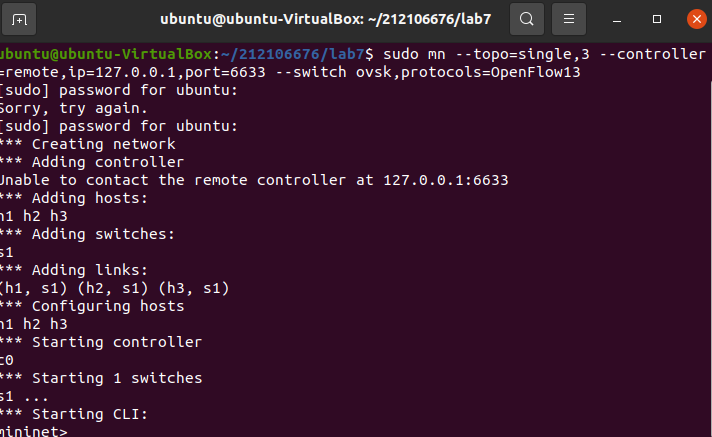The height and width of the screenshot is (437, 712).
Task: Click the '*** Creating network' line
Action: [x=88, y=144]
